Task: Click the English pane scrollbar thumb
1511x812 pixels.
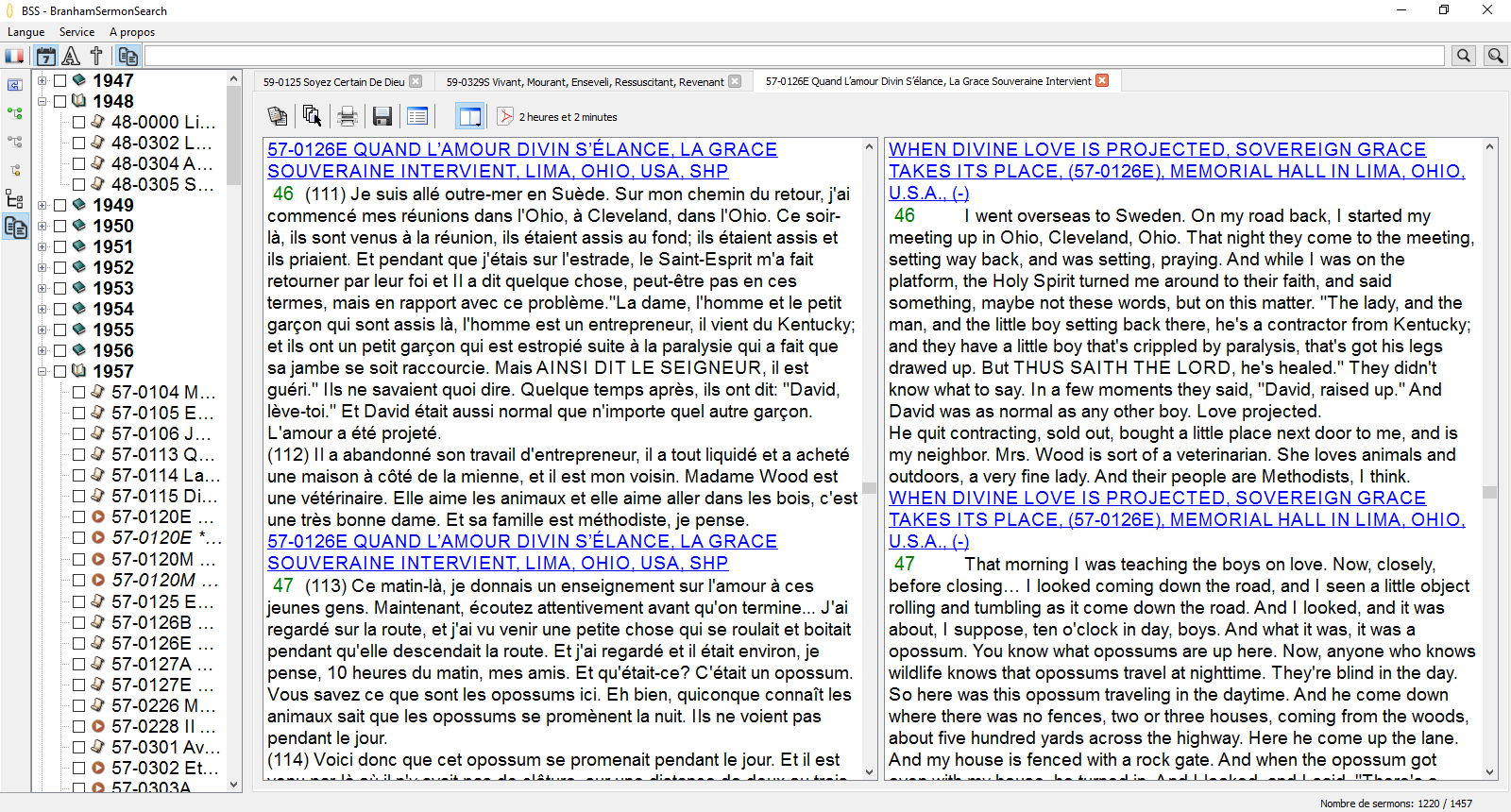Action: 1490,492
